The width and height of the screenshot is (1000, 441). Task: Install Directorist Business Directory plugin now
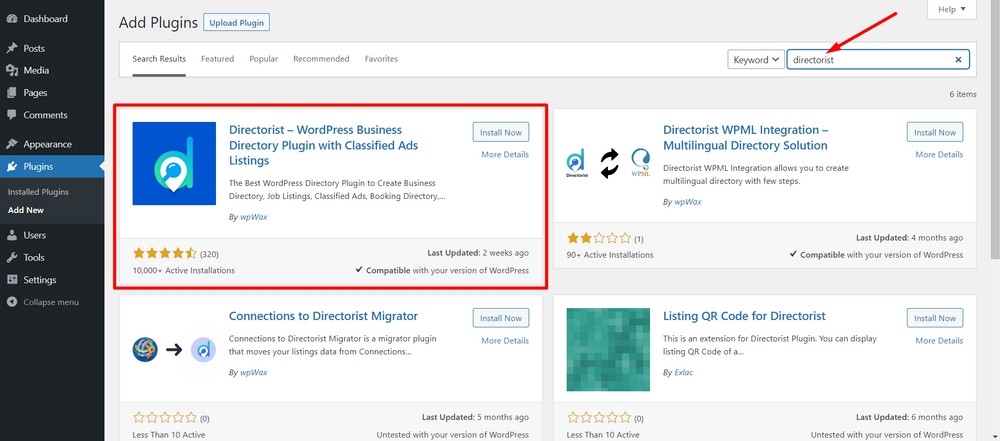coord(501,133)
